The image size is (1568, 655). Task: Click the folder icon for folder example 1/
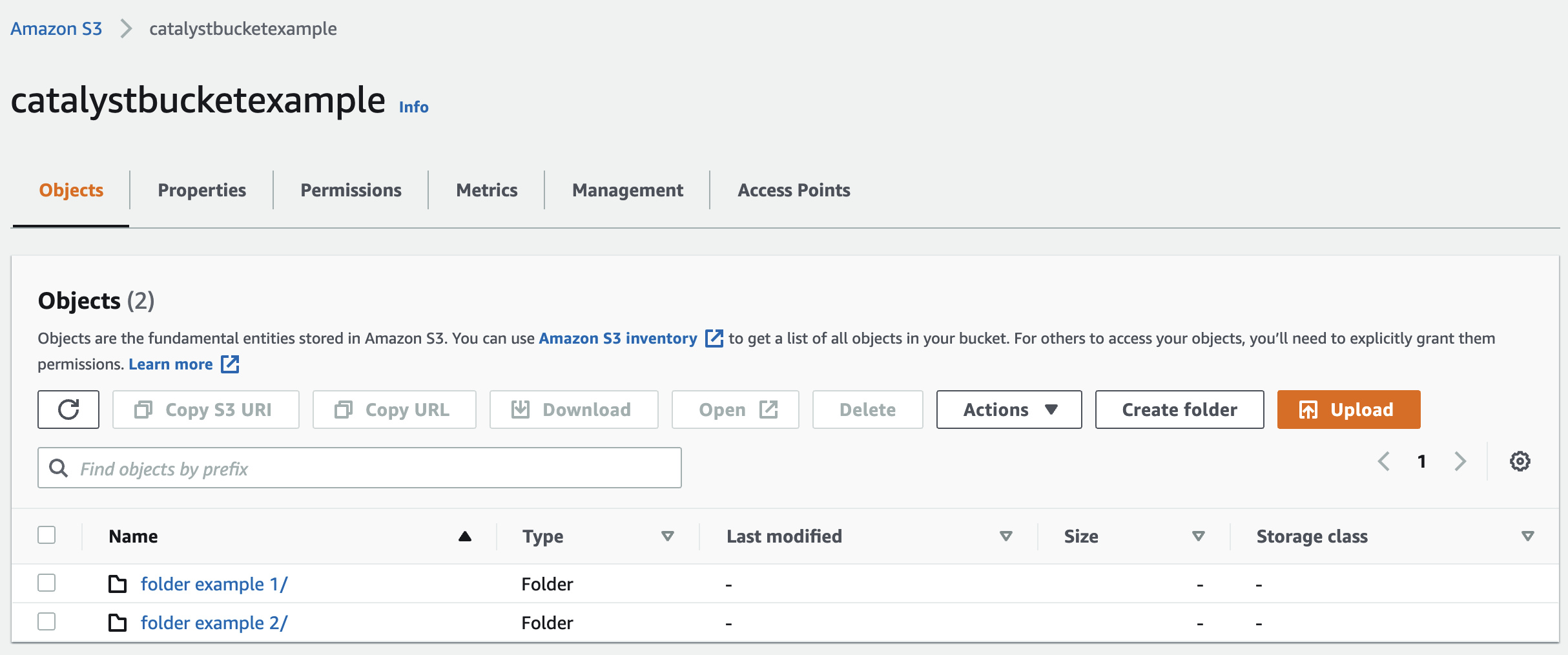118,584
